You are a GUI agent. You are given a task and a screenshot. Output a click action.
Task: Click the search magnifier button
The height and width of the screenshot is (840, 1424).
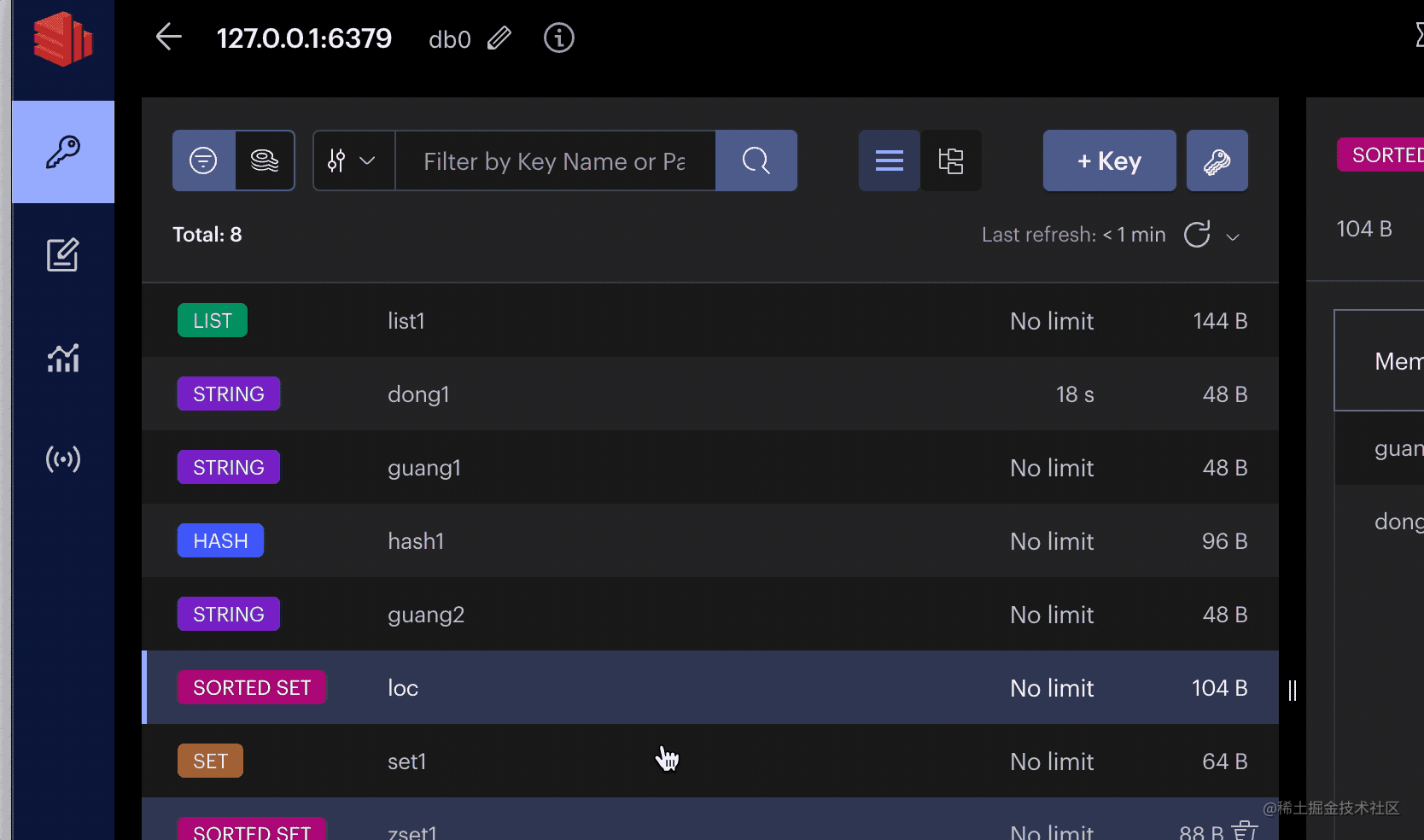(x=756, y=160)
